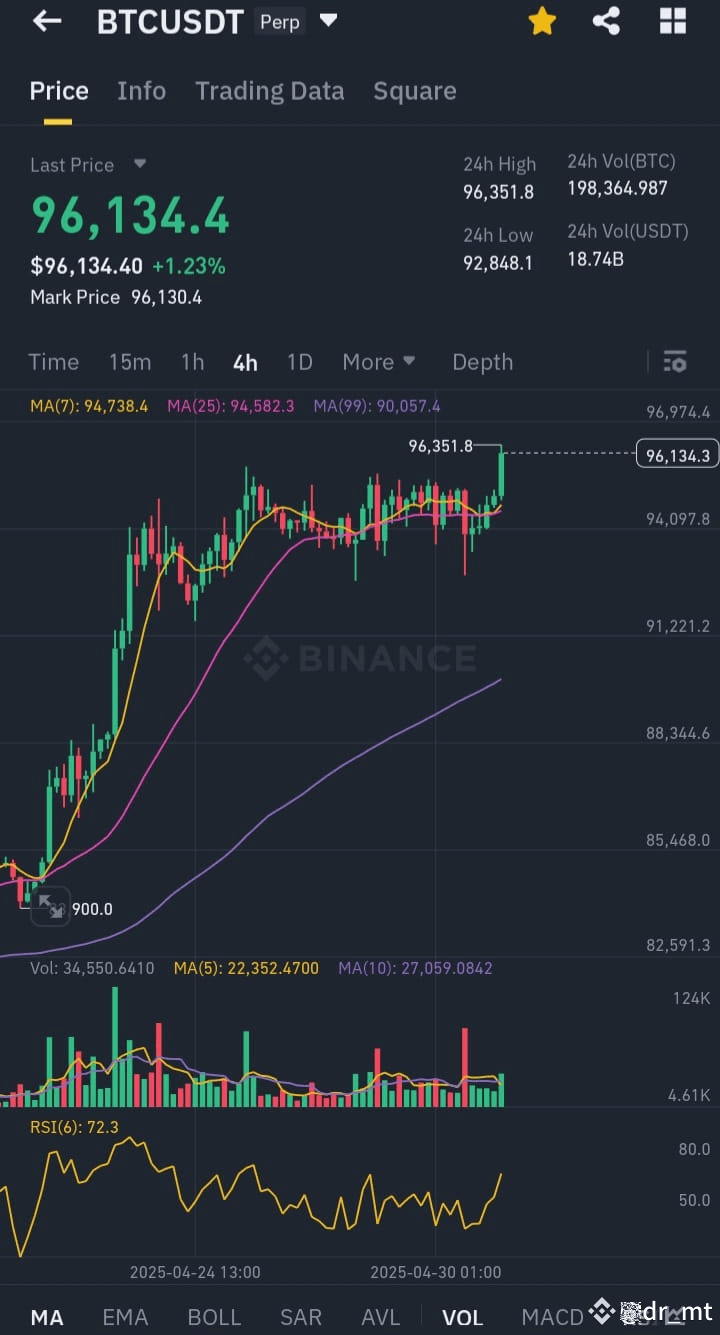This screenshot has width=720, height=1335.
Task: Select the AVL indicator
Action: pyautogui.click(x=381, y=1317)
